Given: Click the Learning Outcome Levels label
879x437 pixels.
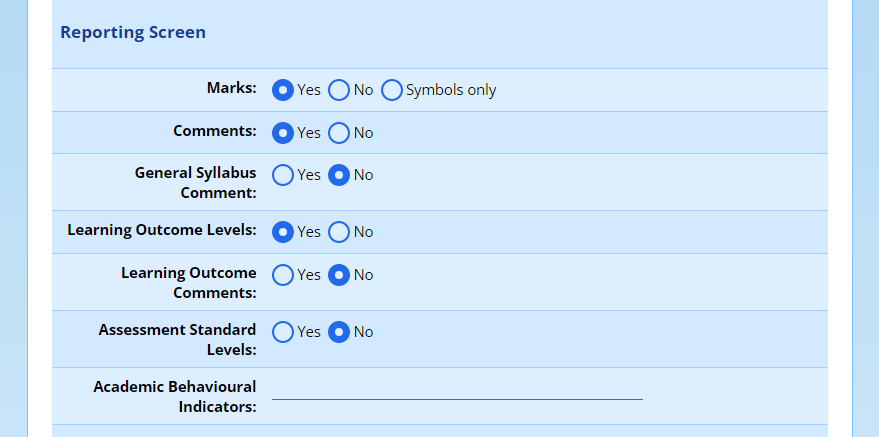Looking at the screenshot, I should (161, 230).
